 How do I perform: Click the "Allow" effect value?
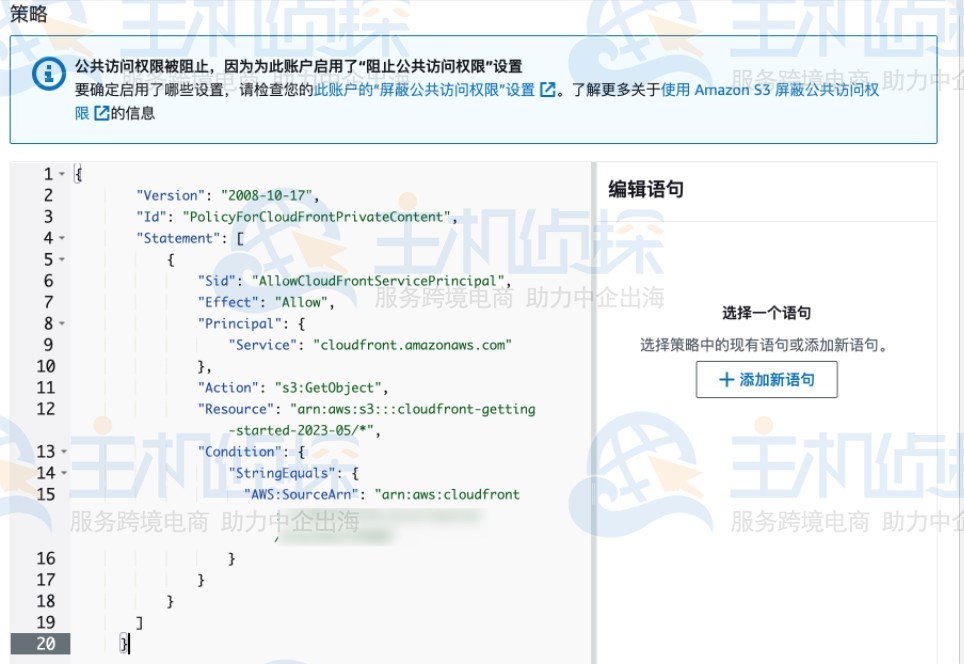tap(301, 302)
